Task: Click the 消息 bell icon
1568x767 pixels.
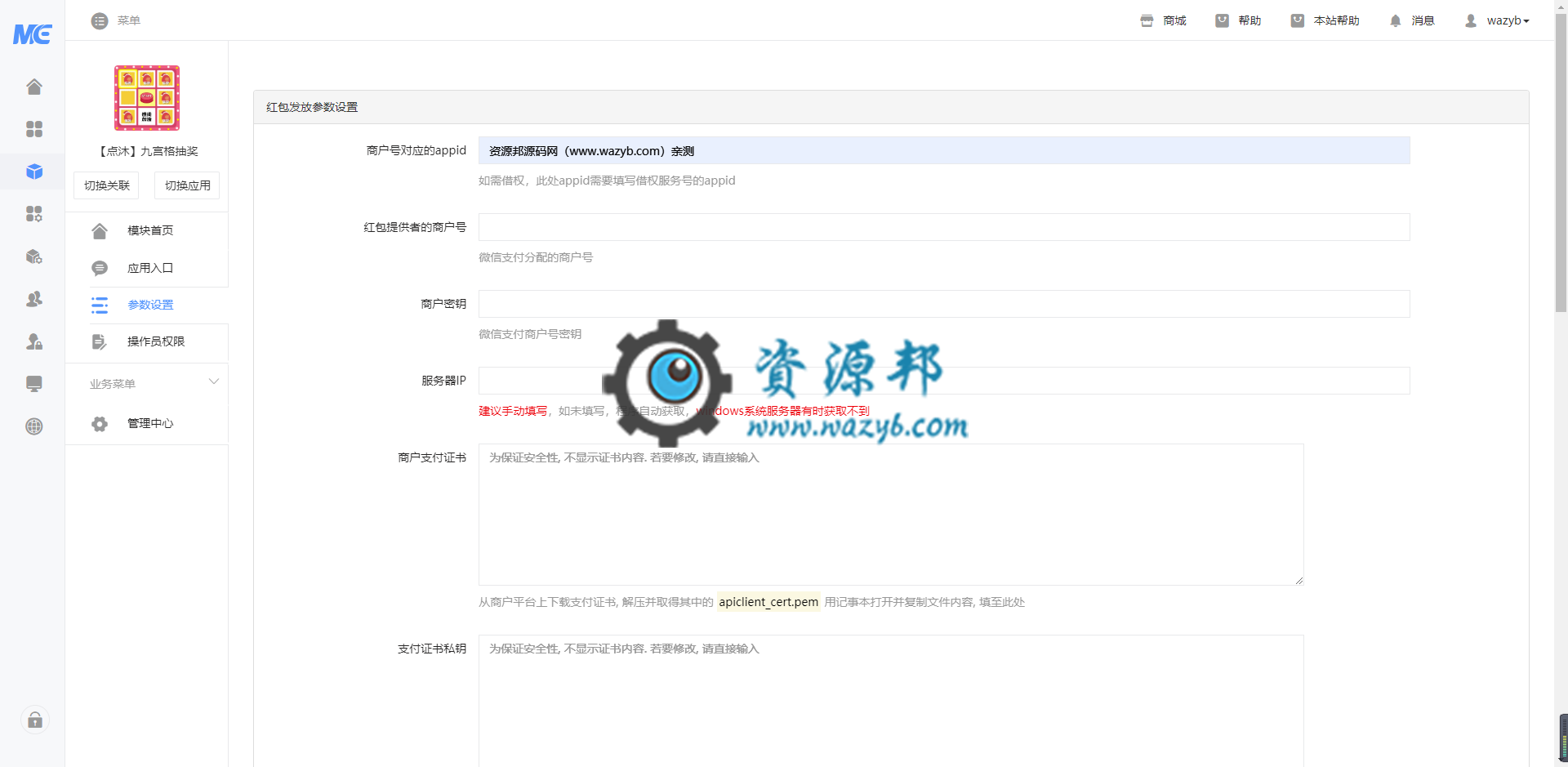Action: 1395,20
